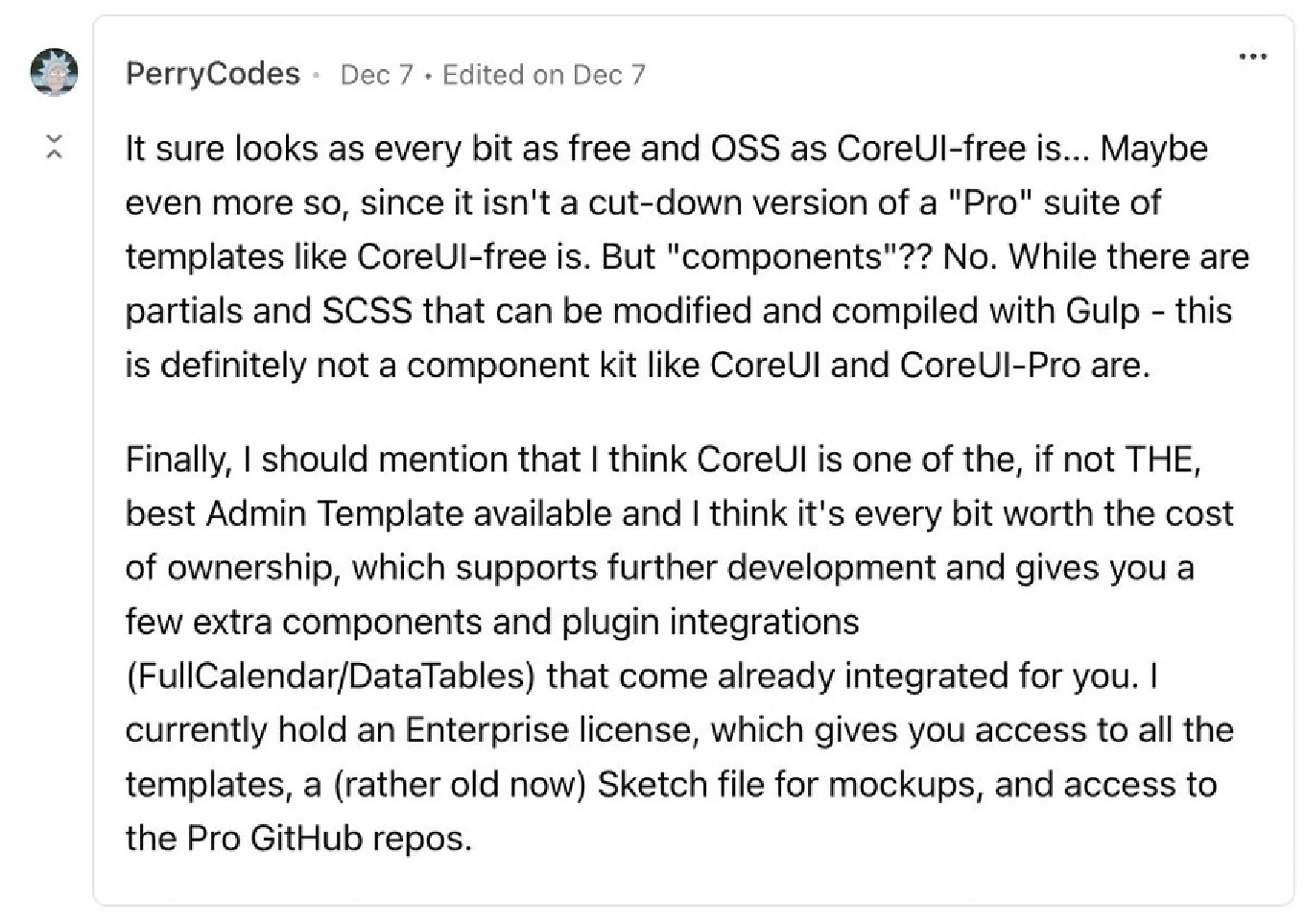Click the capitalized THE in the second paragraph
The height and width of the screenshot is (924, 1305).
(x=1162, y=460)
